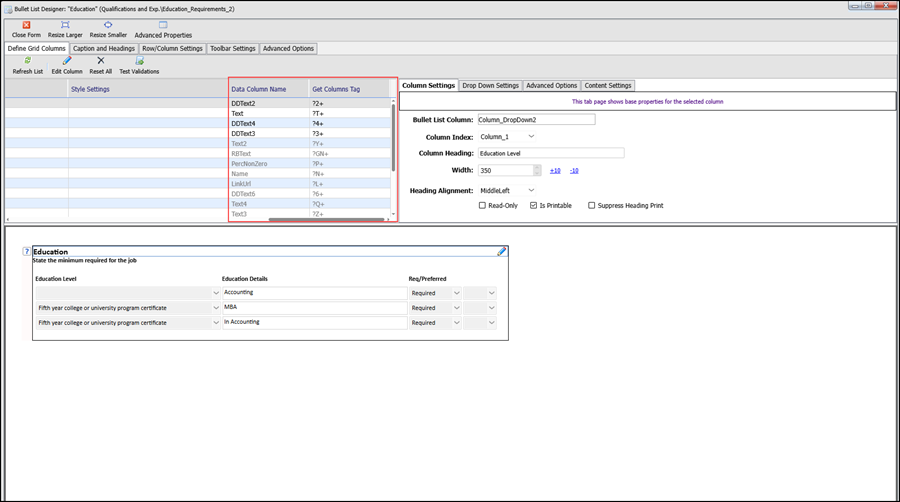Screen dimensions: 900x502
Task: Open the Education Level dropdown in the In Accounting row
Action: pos(216,323)
